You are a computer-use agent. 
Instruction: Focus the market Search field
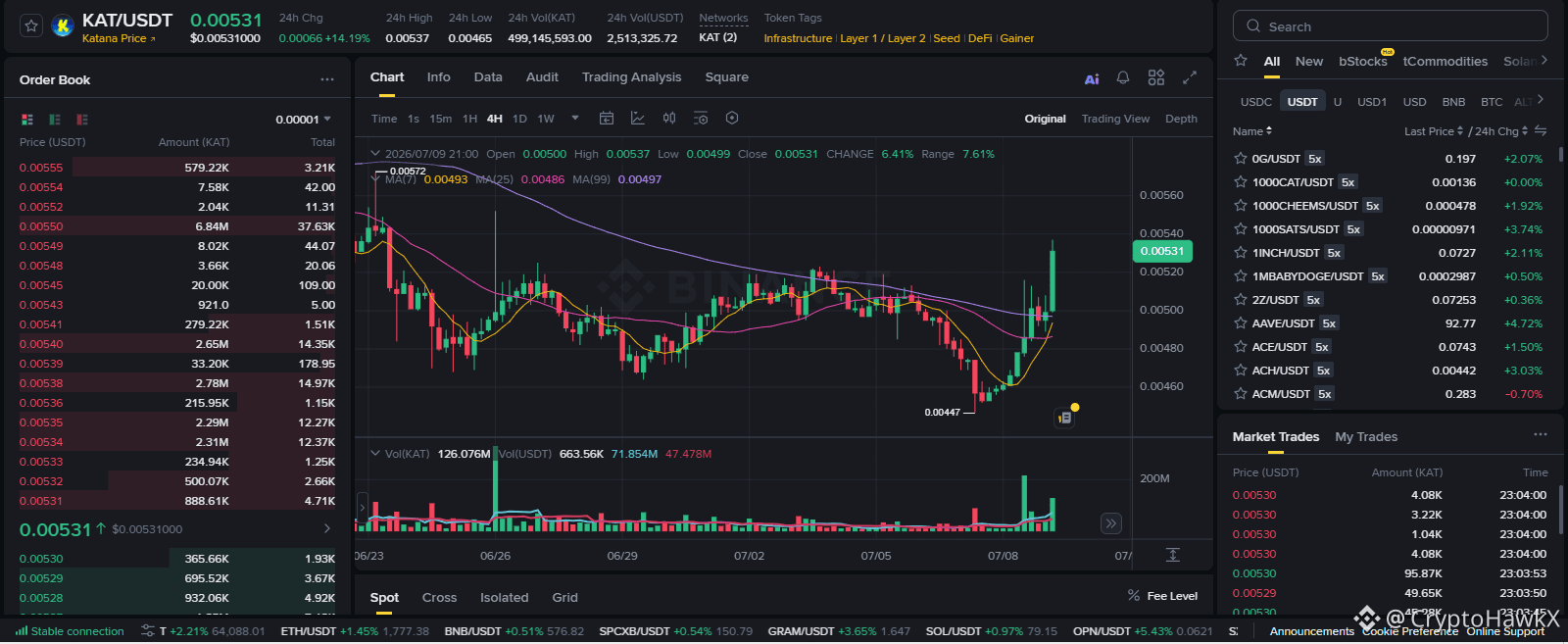1390,26
